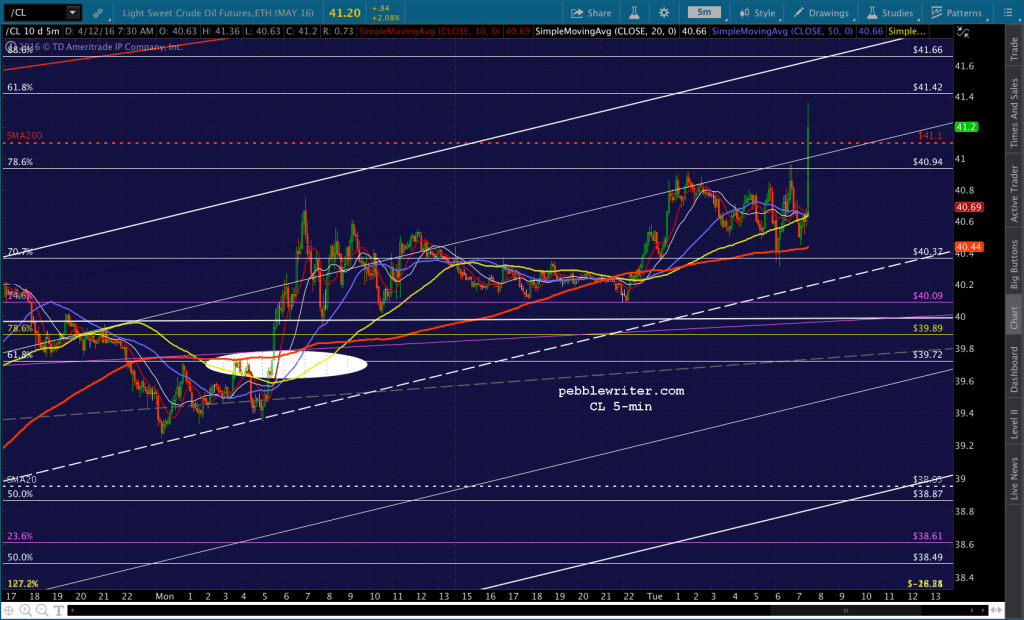Click the SMA20 dotted line label
The image size is (1024, 620).
(x=21, y=480)
